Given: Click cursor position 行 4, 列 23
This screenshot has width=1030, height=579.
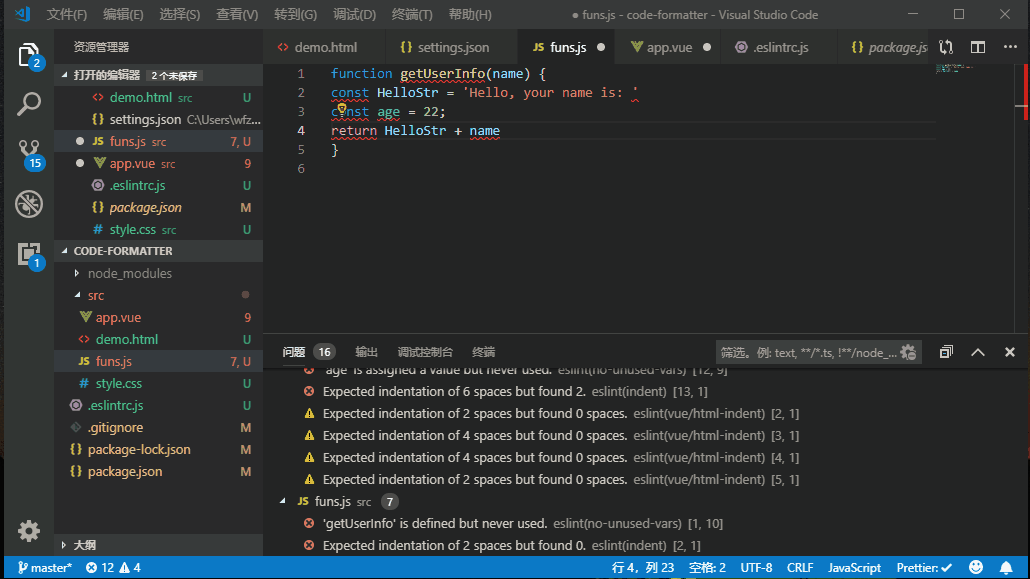Looking at the screenshot, I should coord(642,567).
